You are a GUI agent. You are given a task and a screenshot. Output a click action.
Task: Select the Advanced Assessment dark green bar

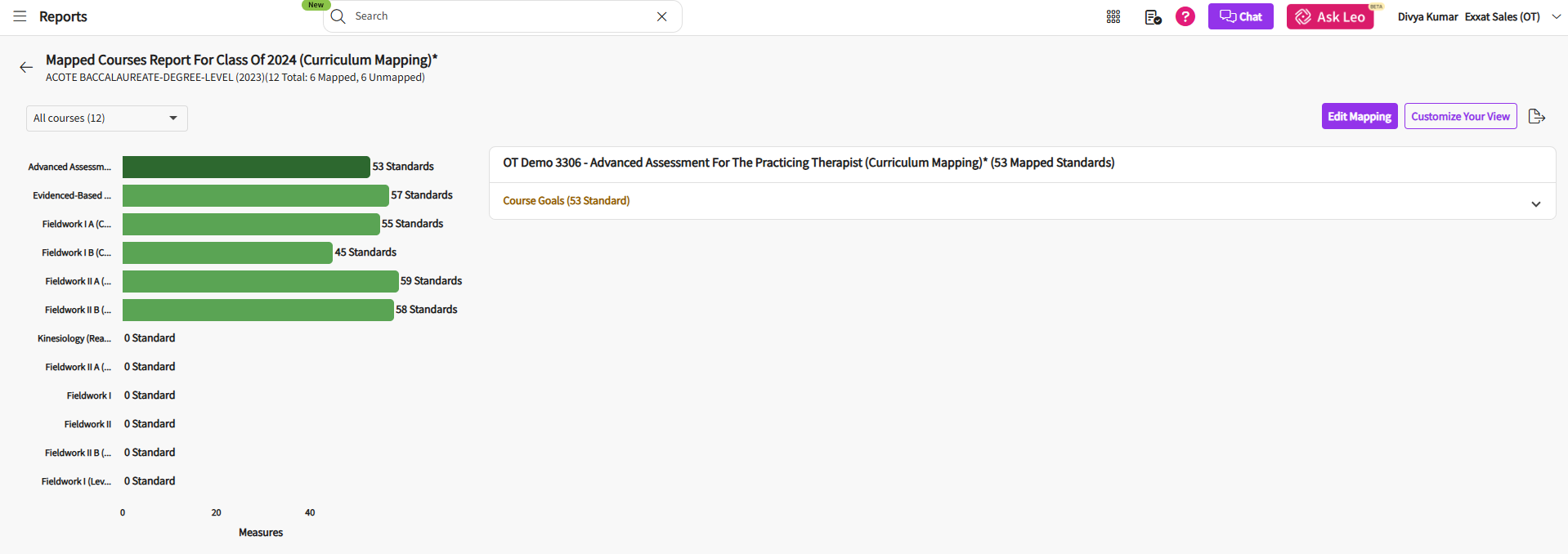point(246,167)
